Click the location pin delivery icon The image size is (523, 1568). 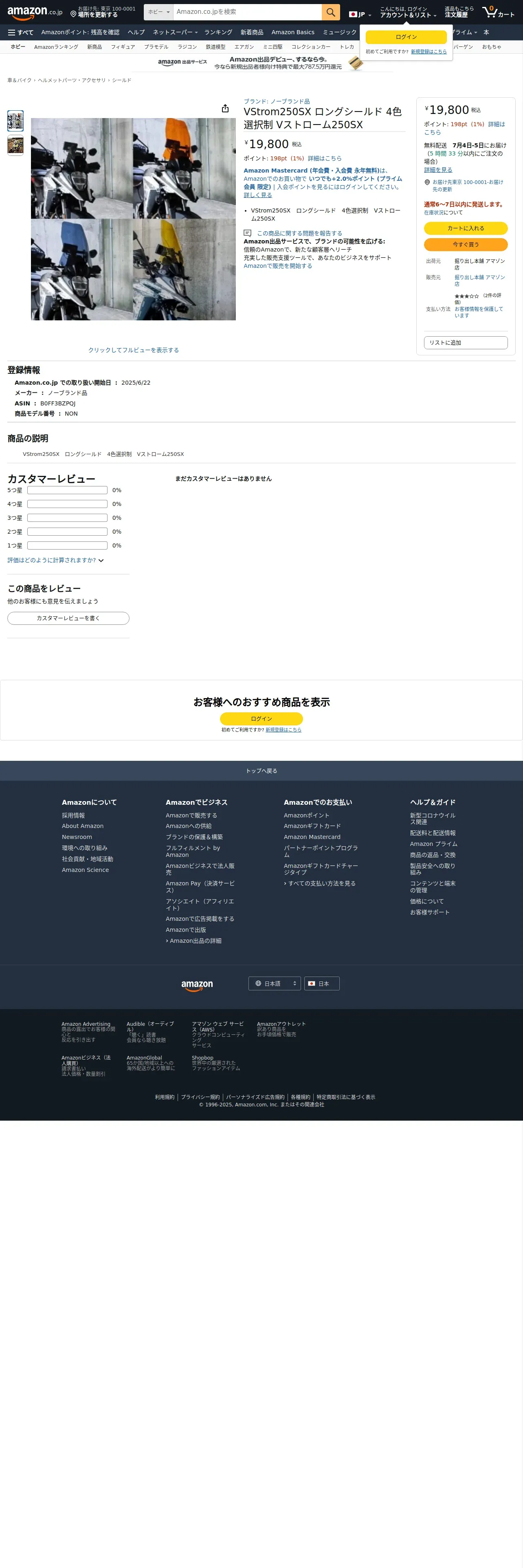pos(73,14)
